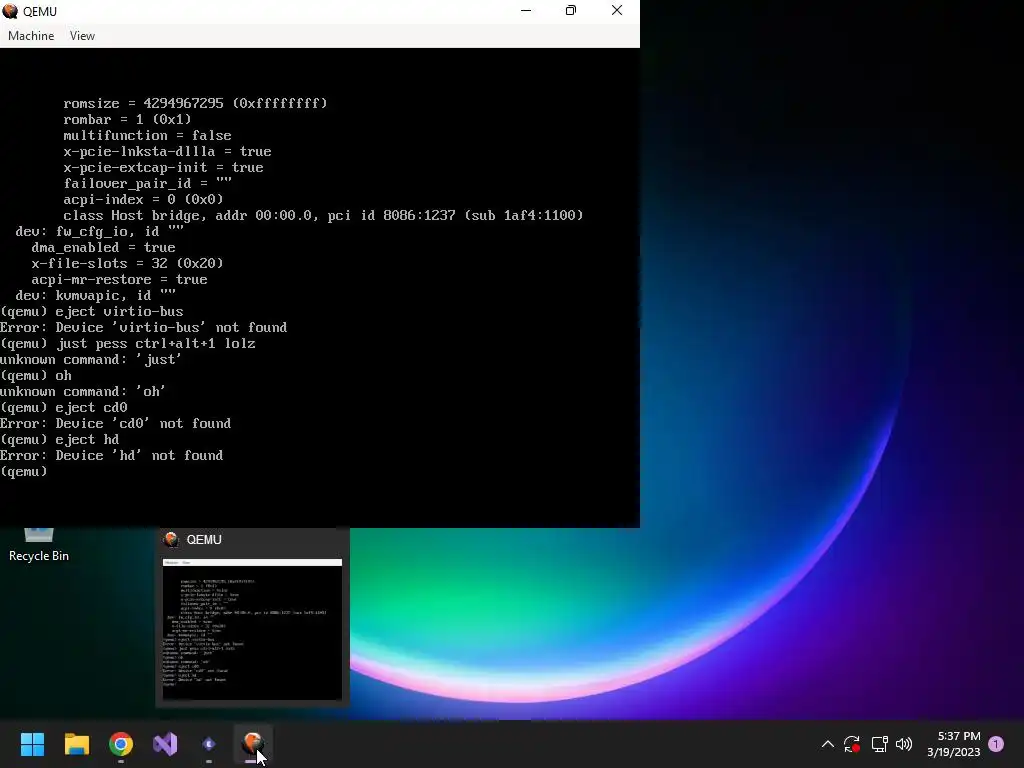Open the sync status tray icon
This screenshot has width=1024, height=768.
click(x=852, y=744)
